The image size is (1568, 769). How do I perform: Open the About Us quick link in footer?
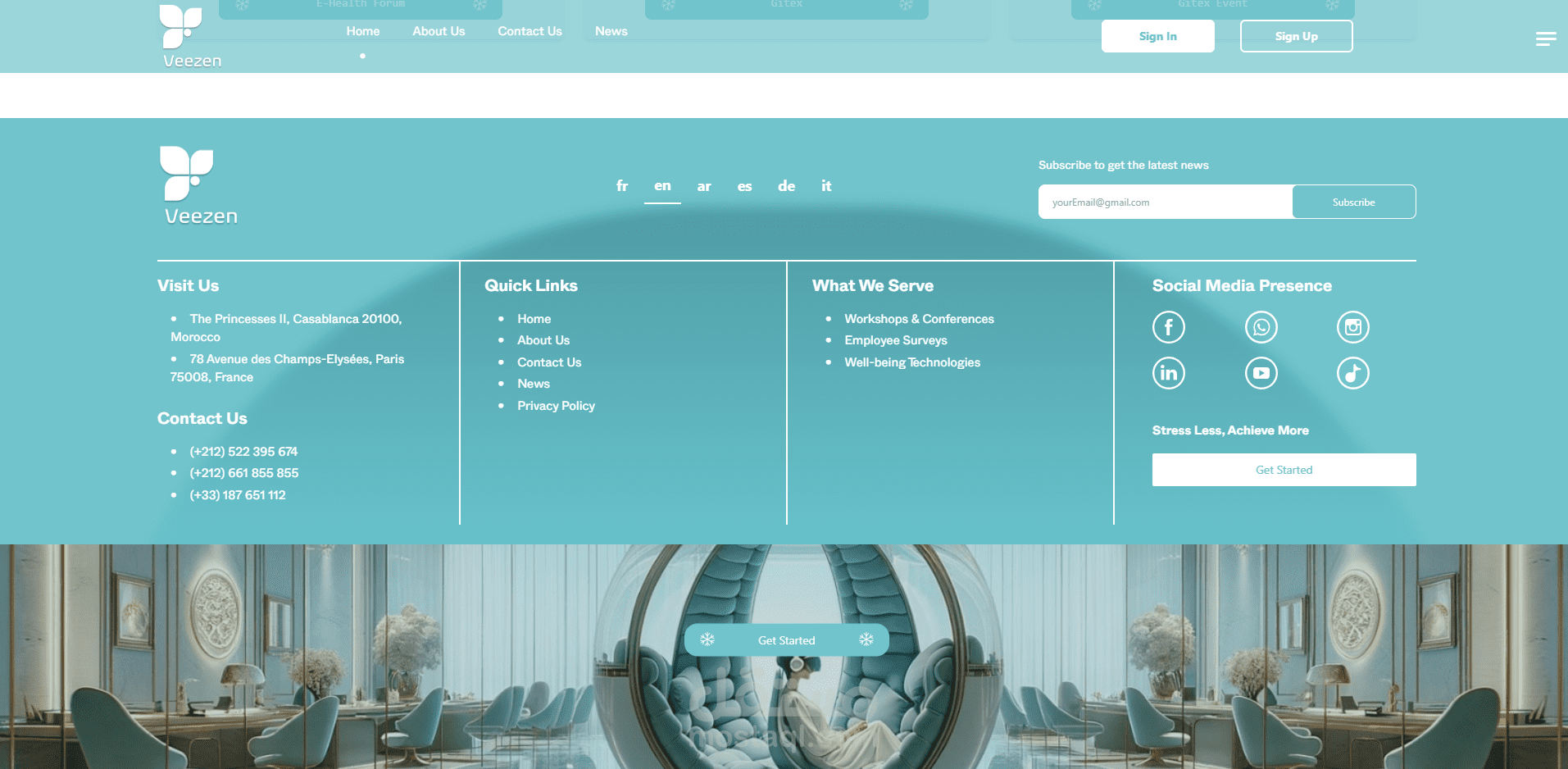coord(543,340)
